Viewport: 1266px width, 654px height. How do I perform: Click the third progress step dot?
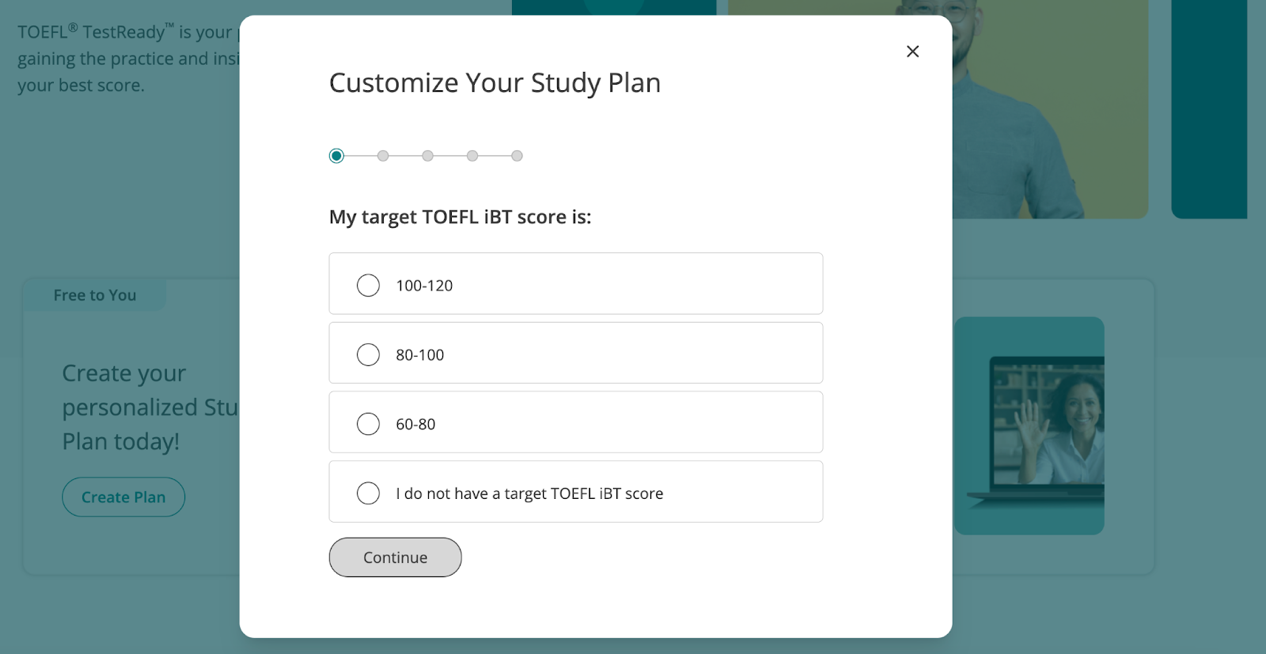coord(428,156)
